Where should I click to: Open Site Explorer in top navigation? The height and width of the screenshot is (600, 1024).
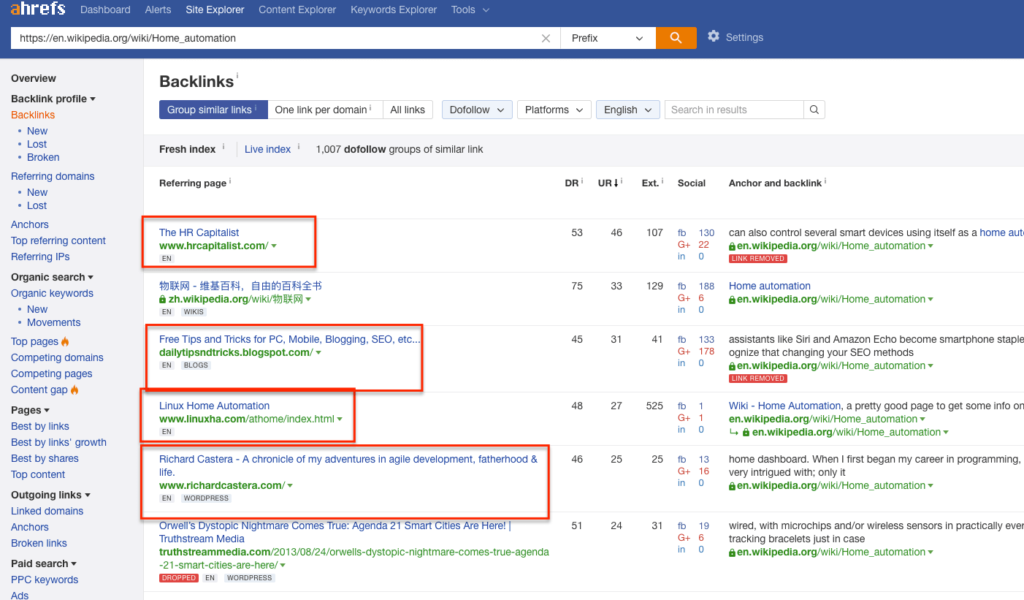point(215,10)
